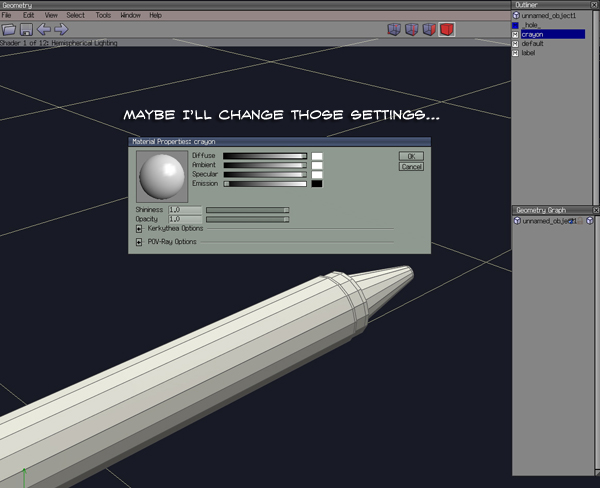Adjust the Emission gradient slider
The image size is (600, 488).
tap(265, 184)
